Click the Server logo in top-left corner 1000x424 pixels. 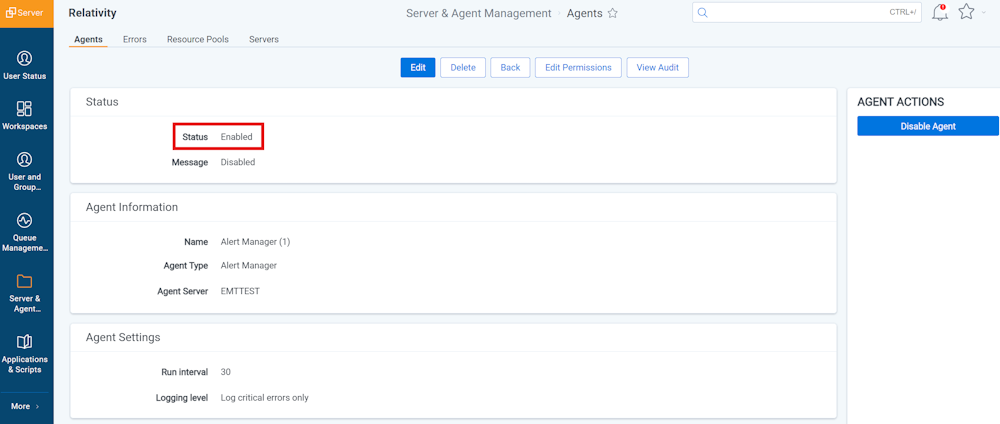click(27, 13)
